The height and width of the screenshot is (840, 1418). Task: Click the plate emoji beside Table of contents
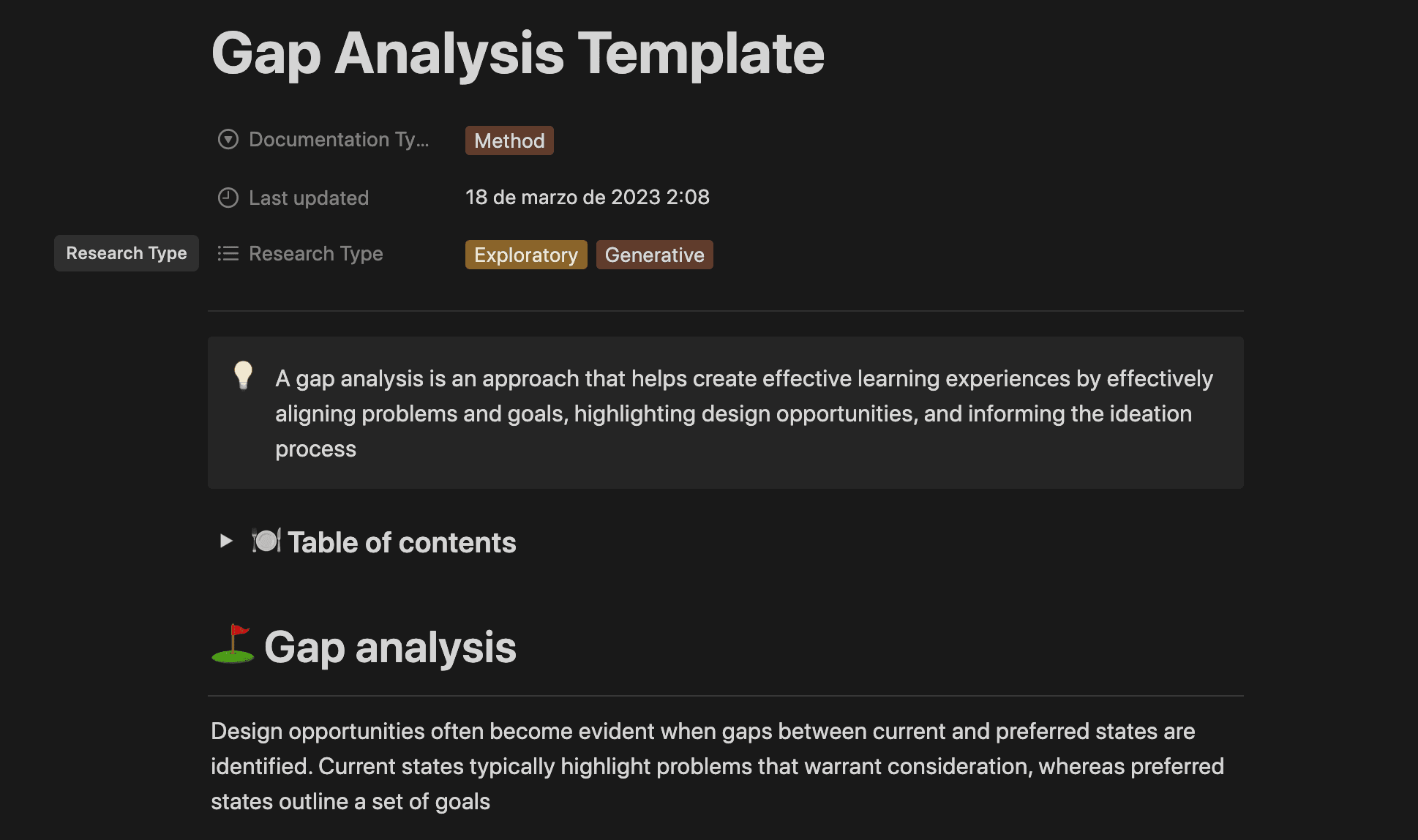point(266,541)
